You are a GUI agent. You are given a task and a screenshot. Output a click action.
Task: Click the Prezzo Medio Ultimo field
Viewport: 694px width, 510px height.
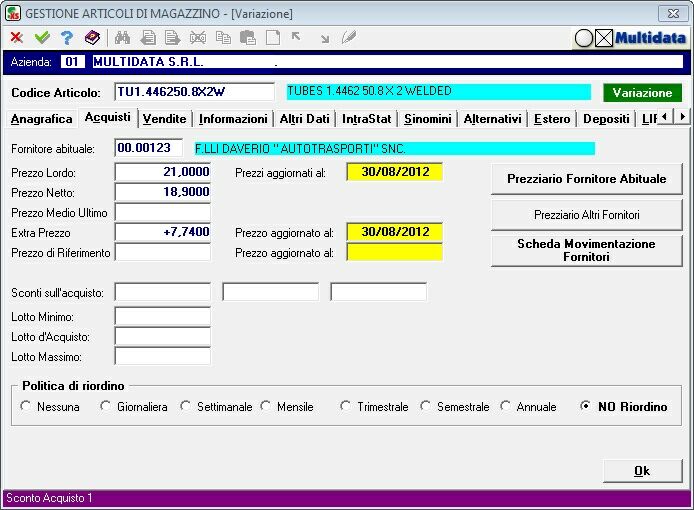click(162, 212)
